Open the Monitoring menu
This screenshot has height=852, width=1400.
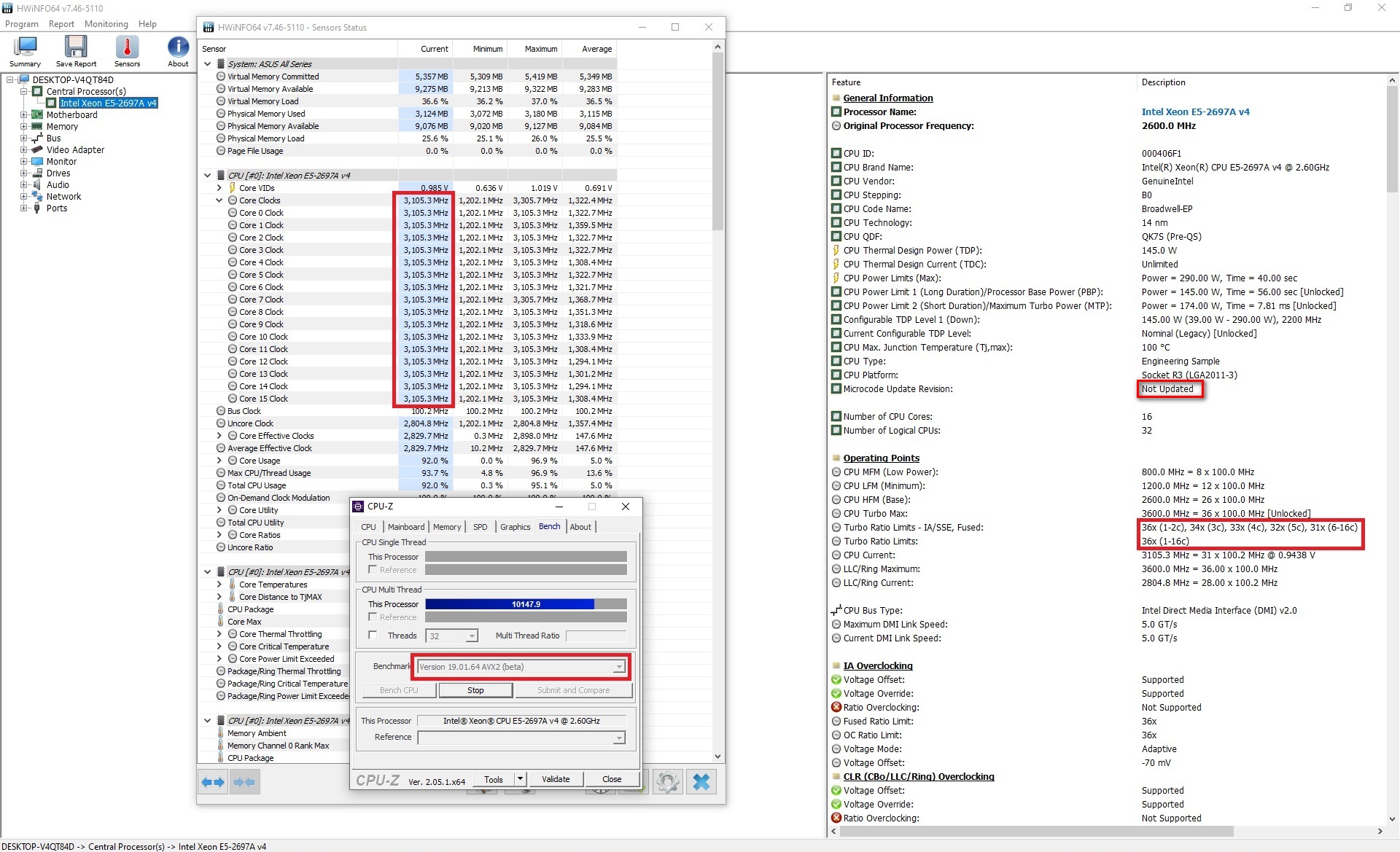click(106, 24)
